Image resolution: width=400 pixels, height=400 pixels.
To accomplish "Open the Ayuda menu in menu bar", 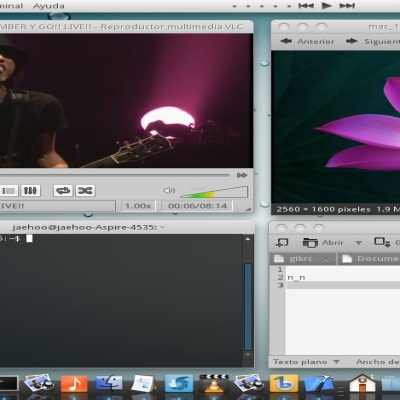I will [49, 6].
